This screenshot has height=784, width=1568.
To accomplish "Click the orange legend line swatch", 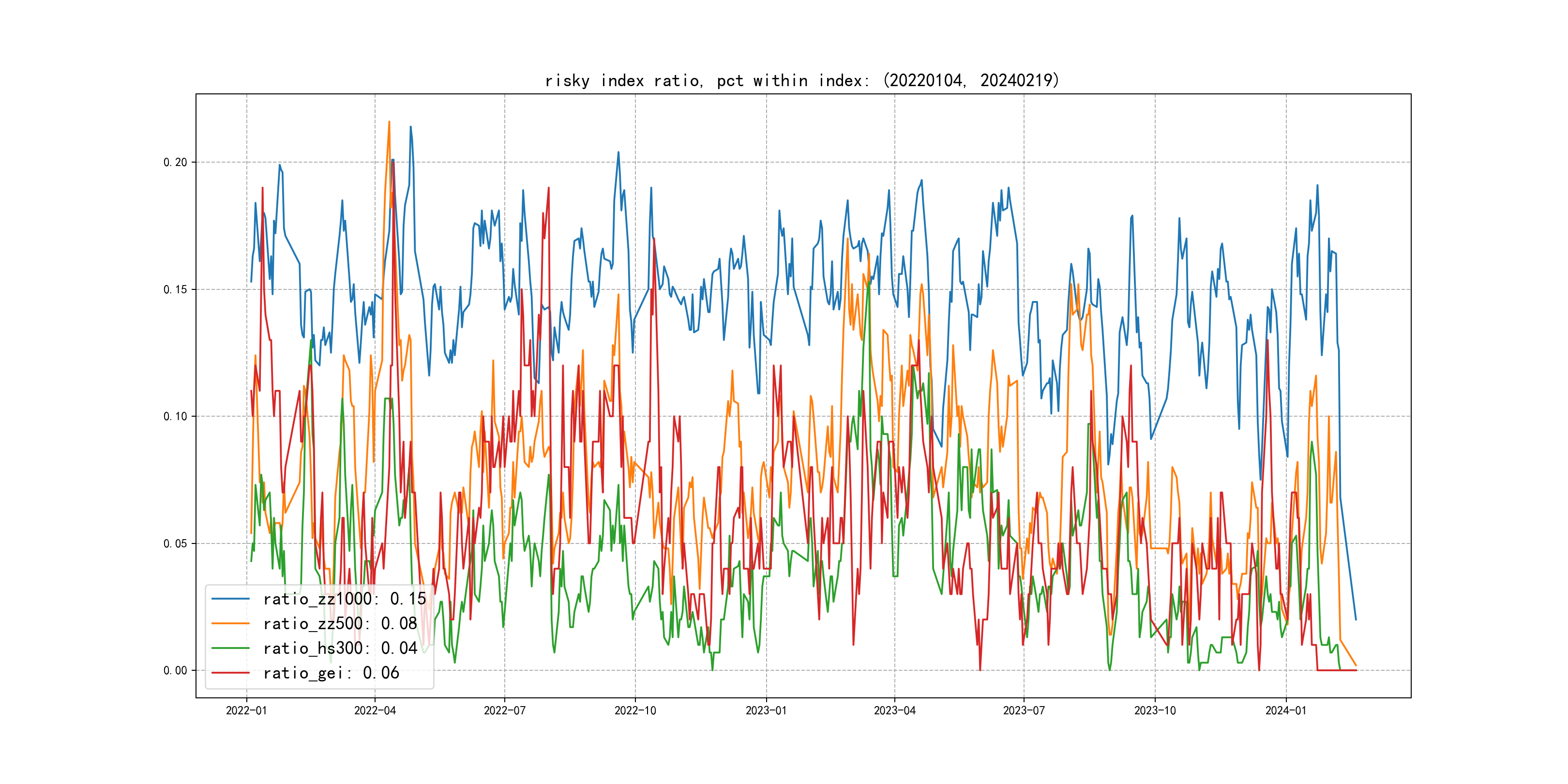I will tap(230, 624).
